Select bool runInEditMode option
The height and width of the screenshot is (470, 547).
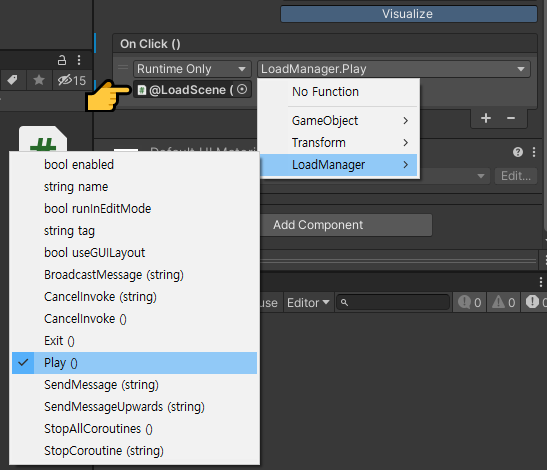tap(134, 209)
